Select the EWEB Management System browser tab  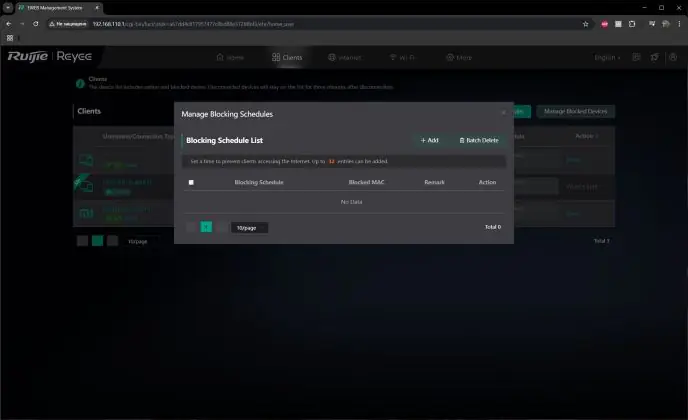[58, 7]
